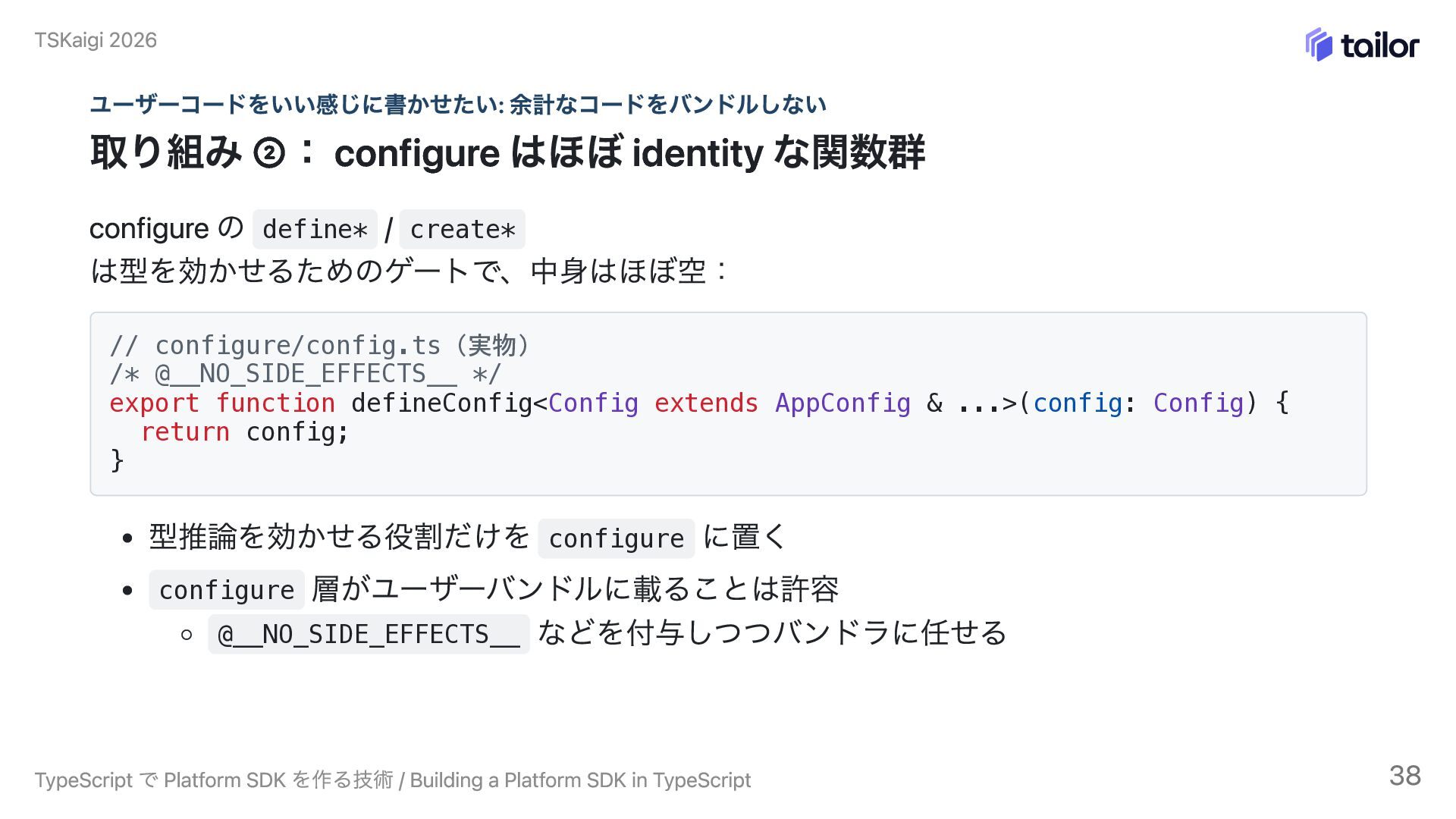Click the create* inline code chip

[463, 229]
